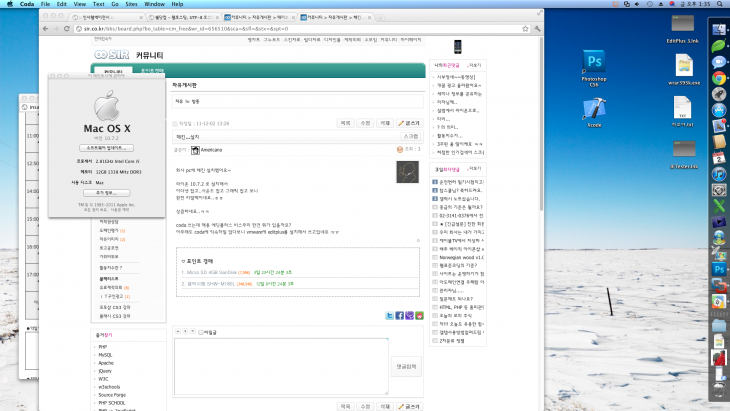Open the File menu

click(x=45, y=4)
